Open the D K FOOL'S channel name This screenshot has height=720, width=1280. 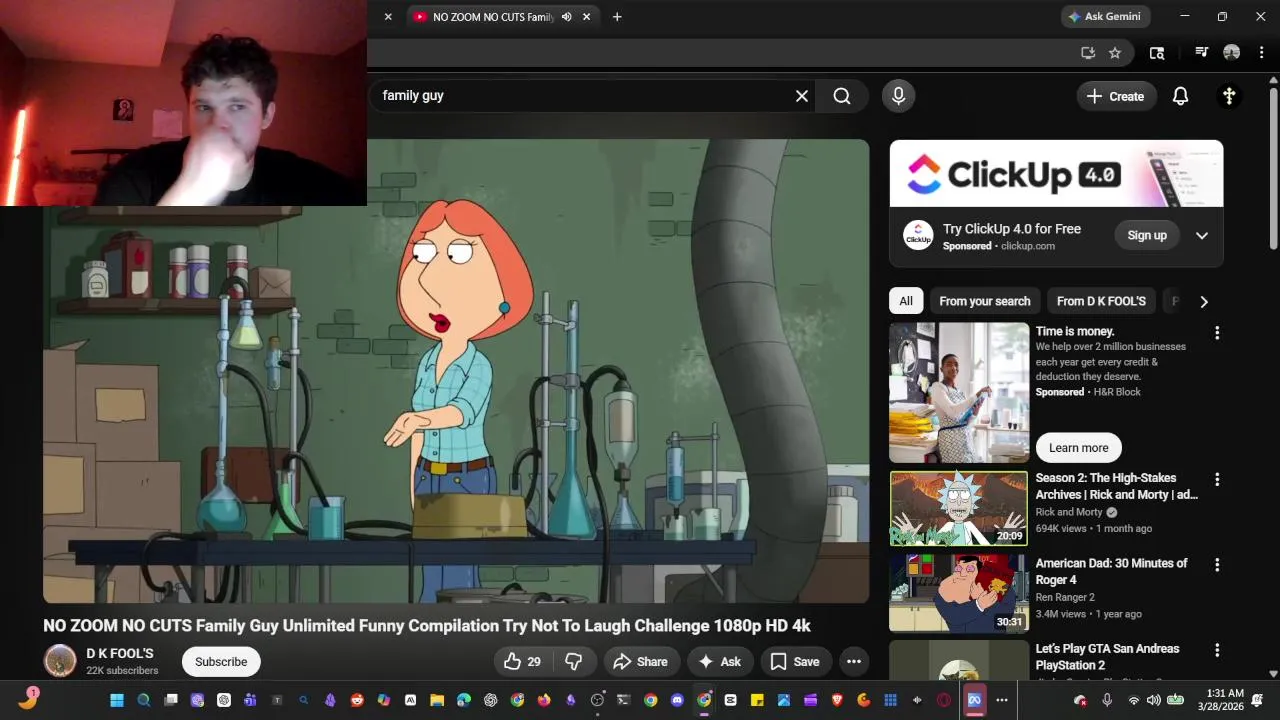click(x=120, y=653)
